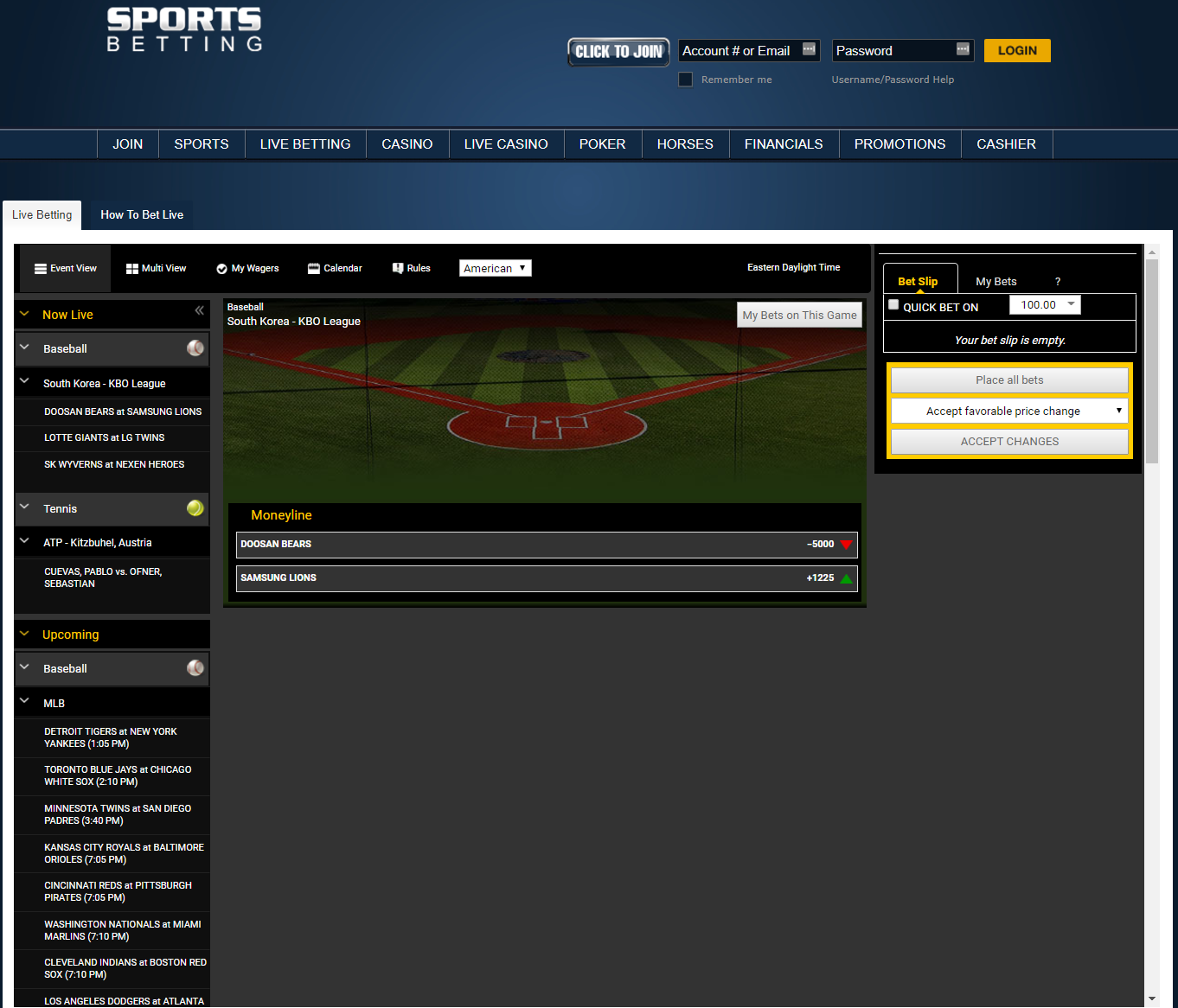This screenshot has width=1178, height=1008.
Task: Click green up arrow on Samsung Lions odds
Action: coord(846,578)
